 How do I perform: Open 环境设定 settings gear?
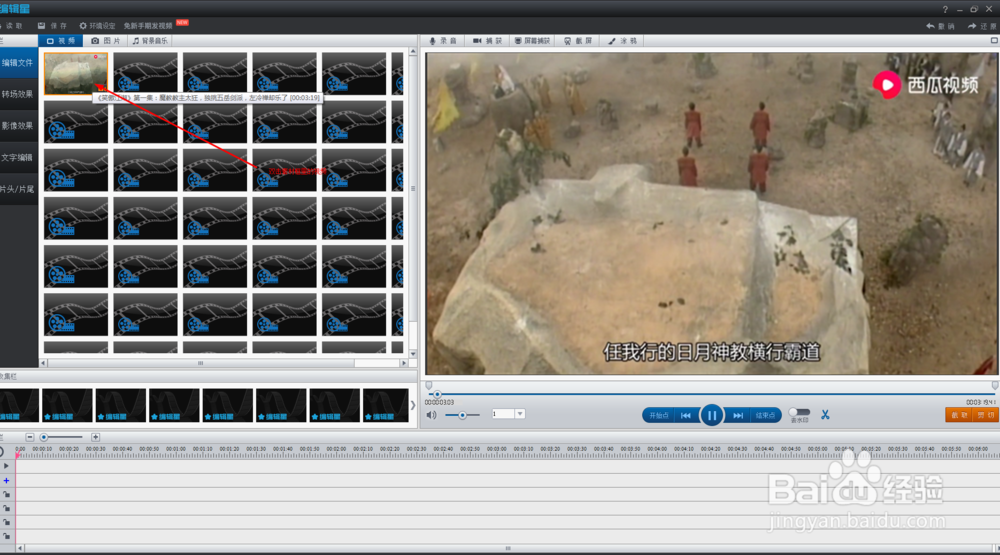(x=97, y=26)
